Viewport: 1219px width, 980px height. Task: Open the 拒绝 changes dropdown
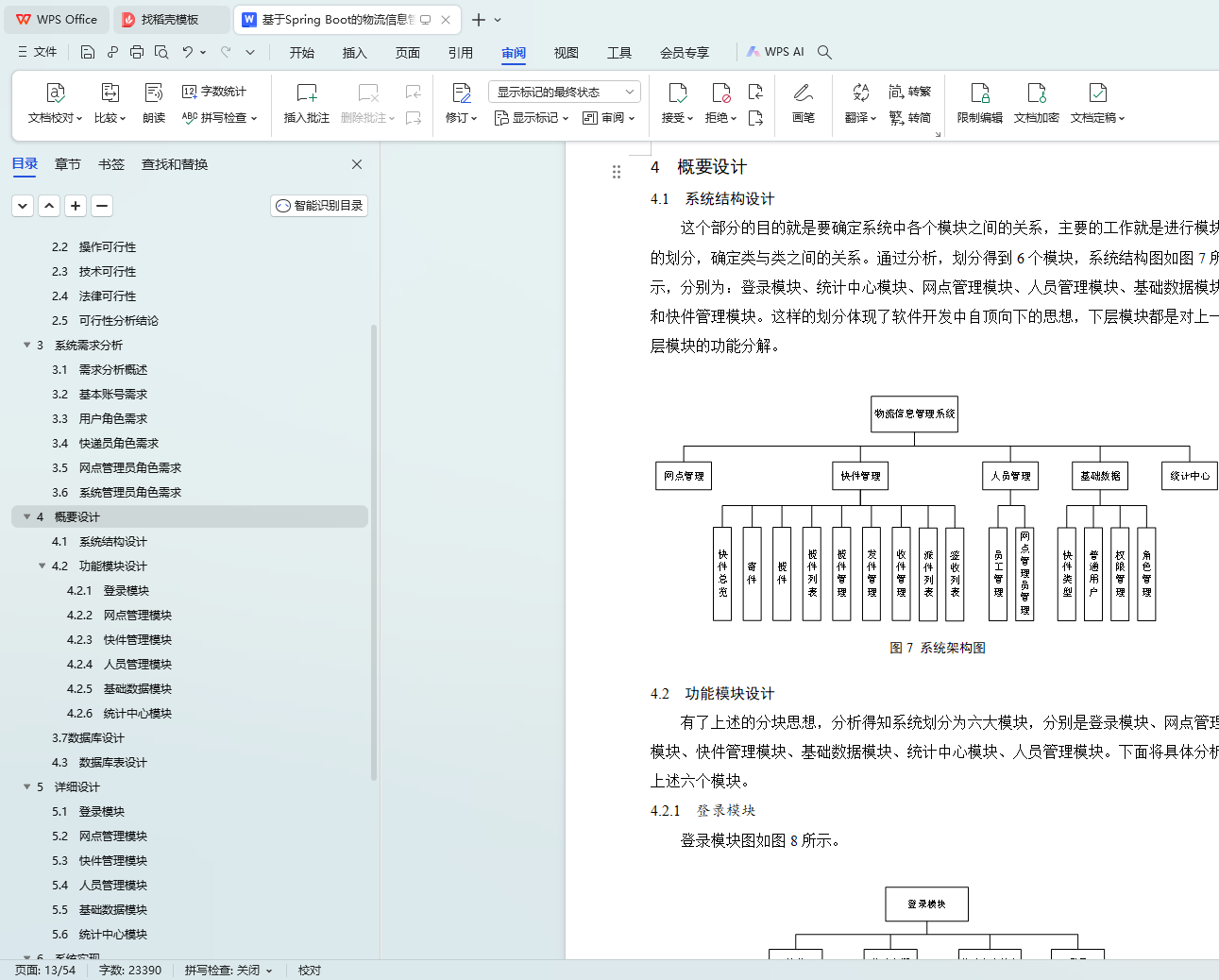click(x=721, y=118)
